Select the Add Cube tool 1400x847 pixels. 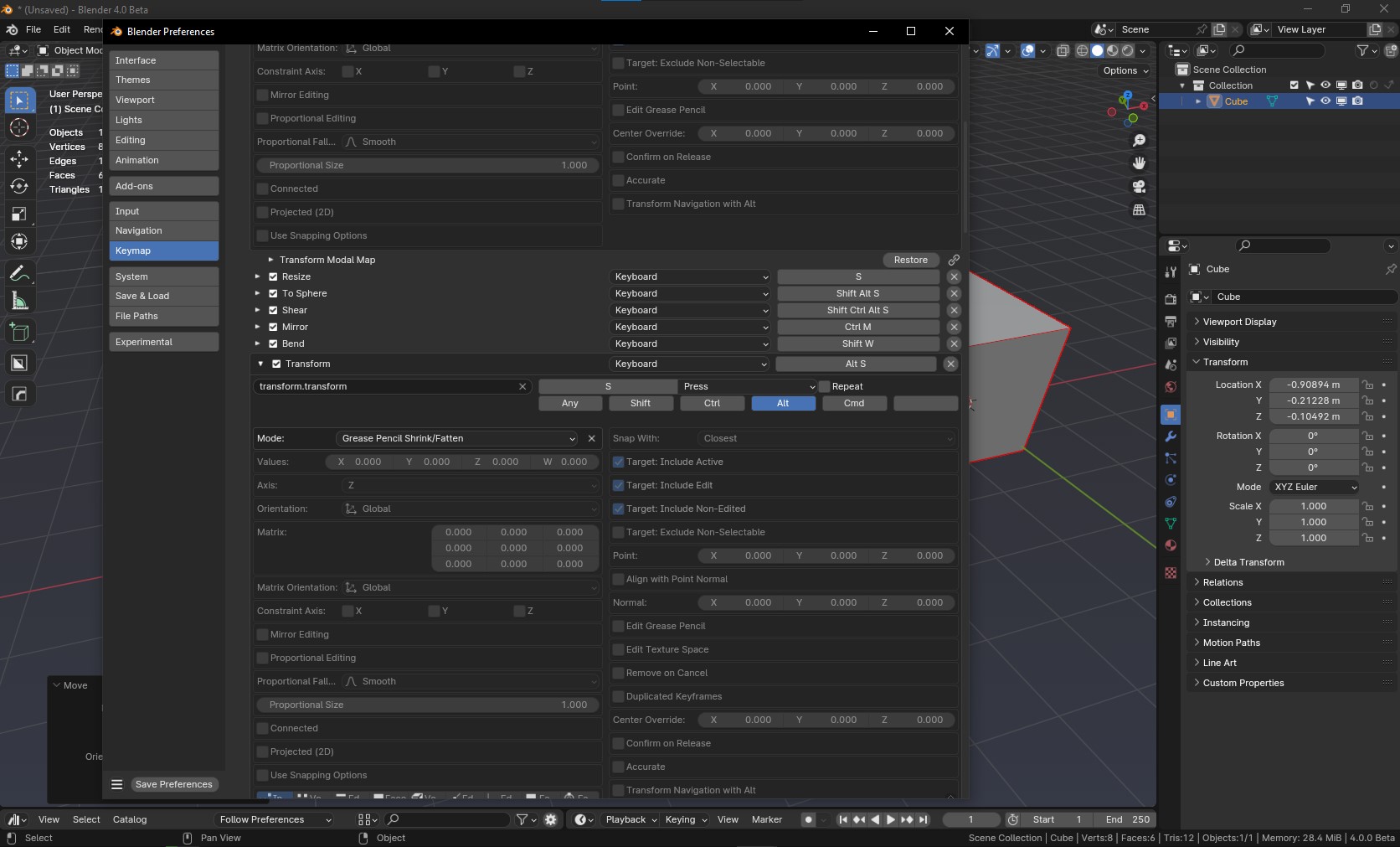coord(19,333)
